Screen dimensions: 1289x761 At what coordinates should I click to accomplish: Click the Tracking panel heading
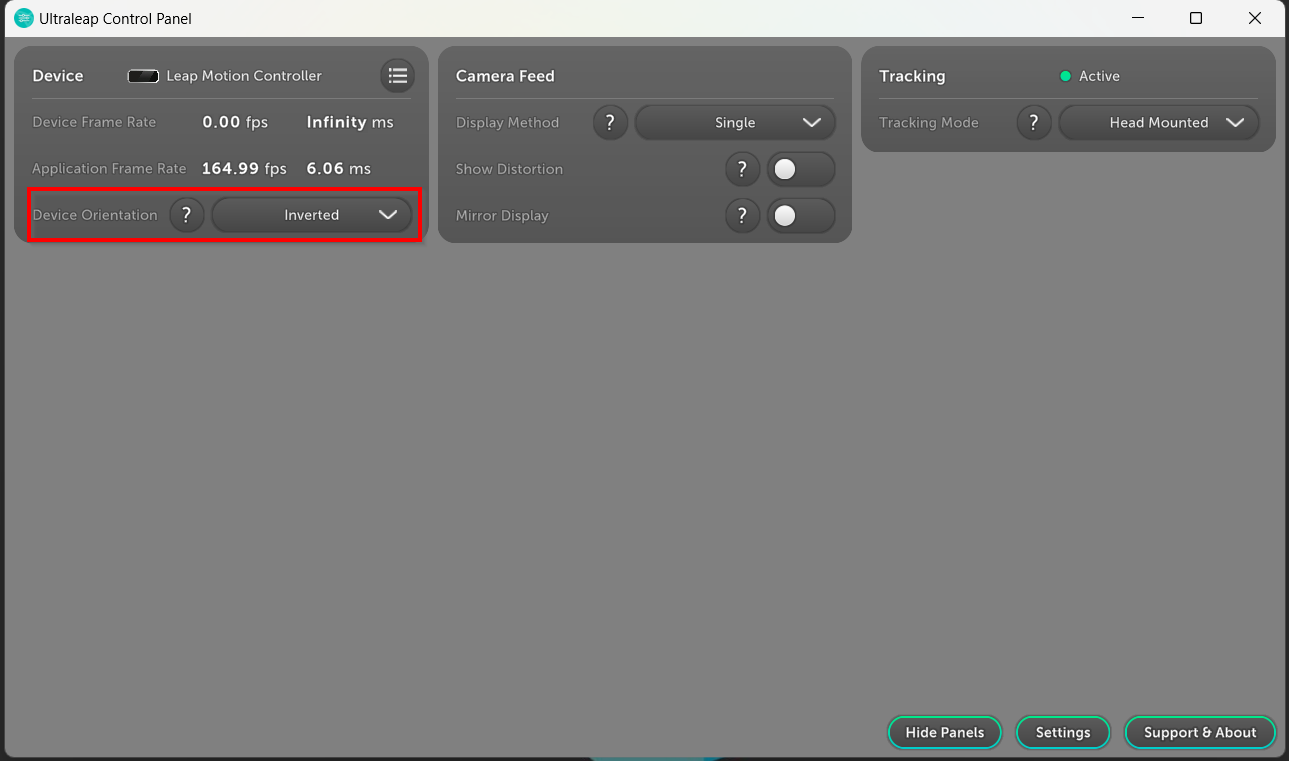pyautogui.click(x=912, y=76)
